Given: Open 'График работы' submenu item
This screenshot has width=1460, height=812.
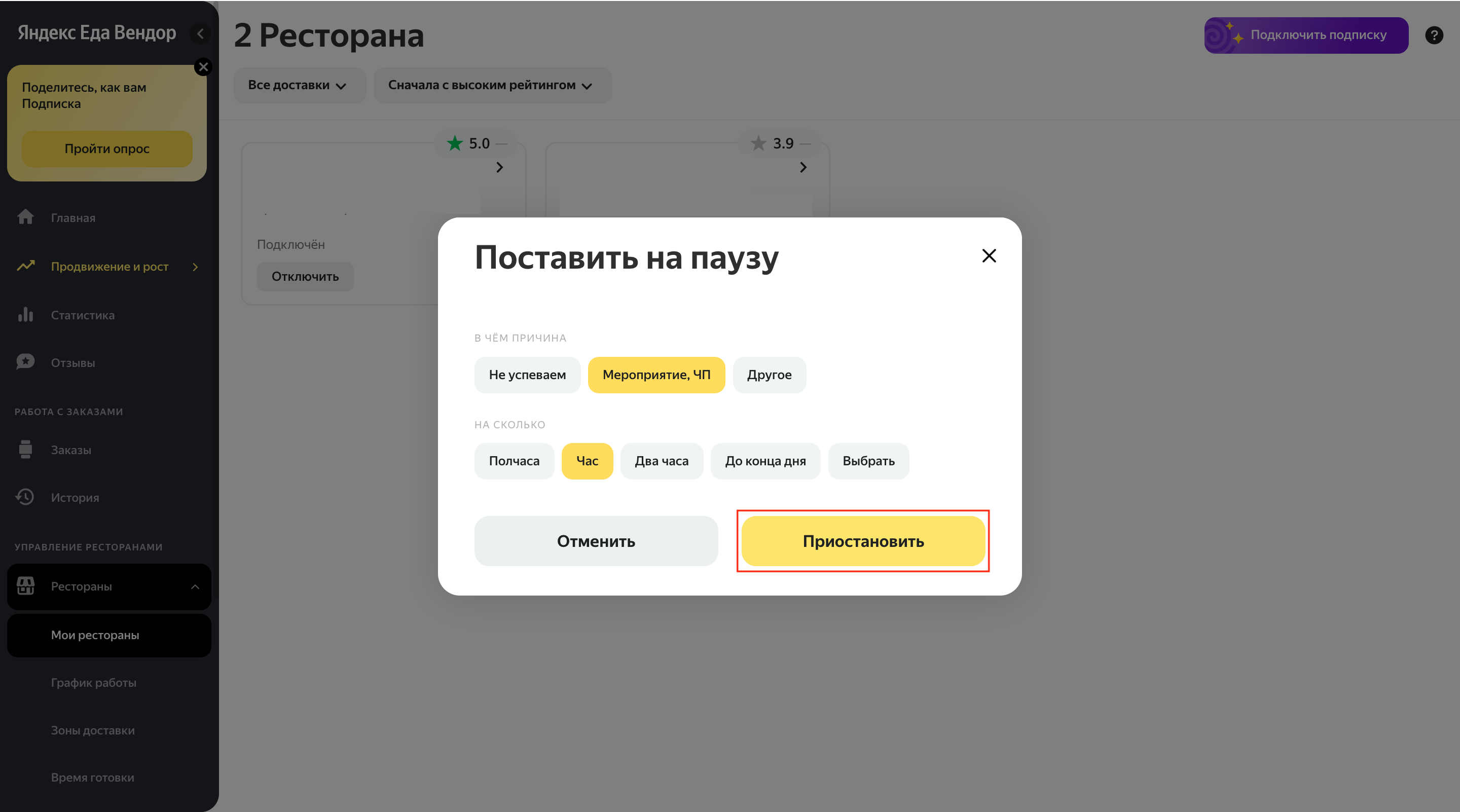Looking at the screenshot, I should [93, 682].
